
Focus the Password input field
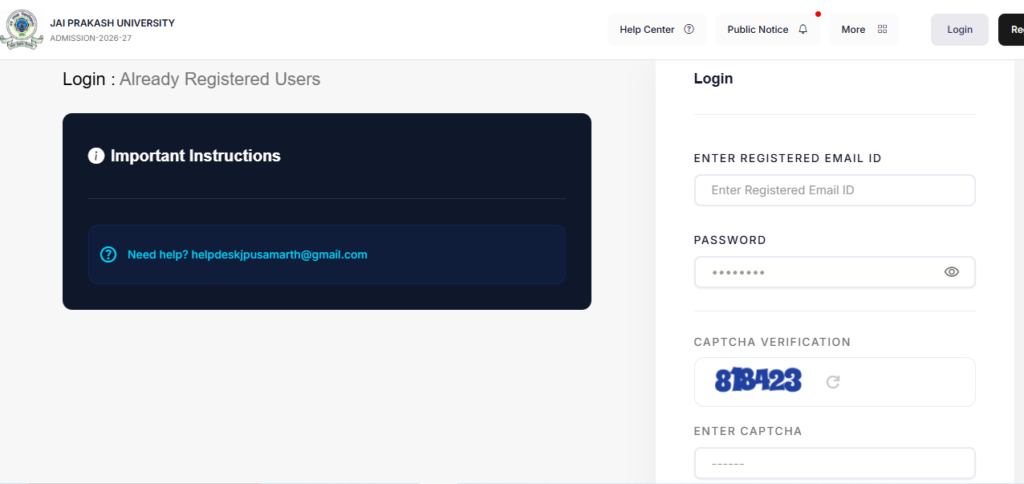[x=835, y=272]
